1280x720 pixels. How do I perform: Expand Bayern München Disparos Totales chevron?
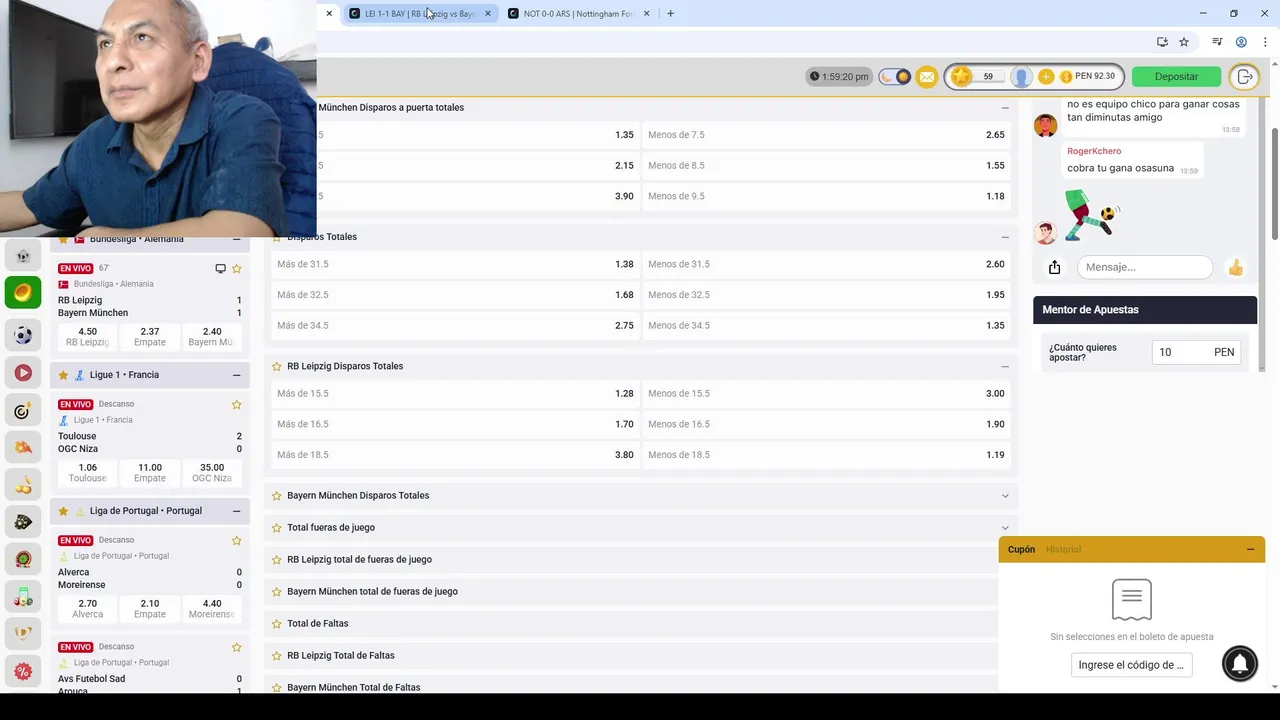1005,495
